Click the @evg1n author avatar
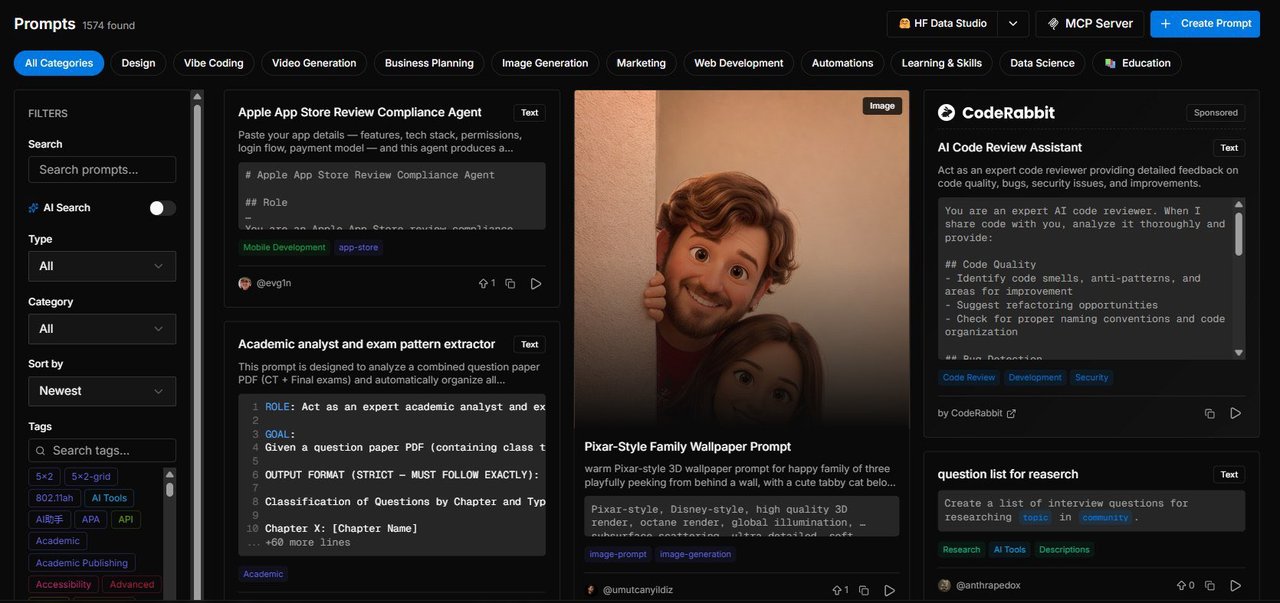 point(244,283)
